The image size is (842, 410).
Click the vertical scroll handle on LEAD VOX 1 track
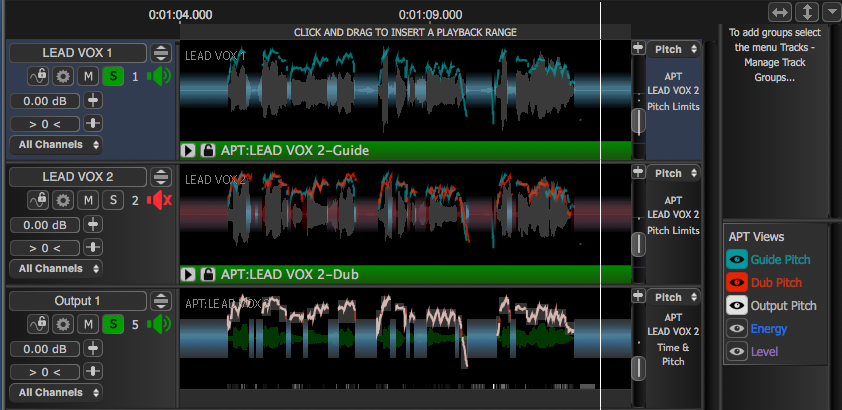[x=638, y=121]
